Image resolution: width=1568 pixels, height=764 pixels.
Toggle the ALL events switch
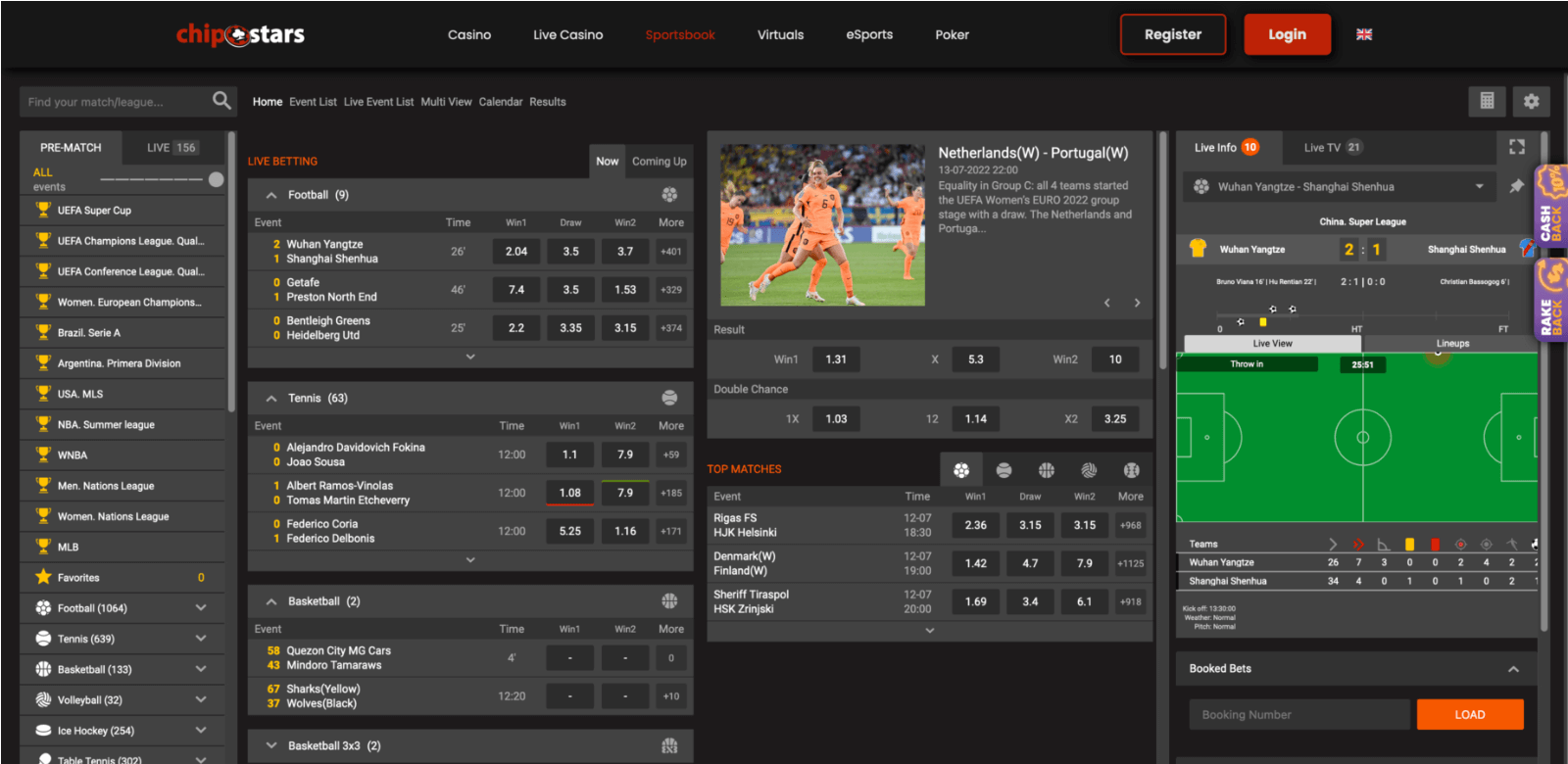[x=162, y=179]
